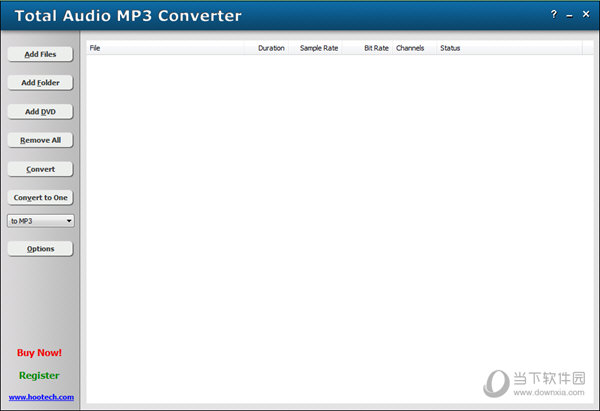The height and width of the screenshot is (411, 600).
Task: Open help with the question mark icon
Action: coord(553,15)
